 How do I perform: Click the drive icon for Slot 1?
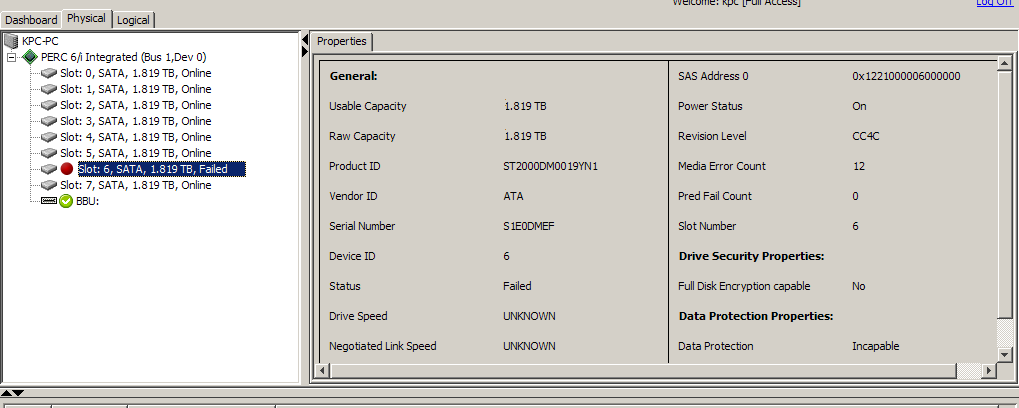[49, 89]
